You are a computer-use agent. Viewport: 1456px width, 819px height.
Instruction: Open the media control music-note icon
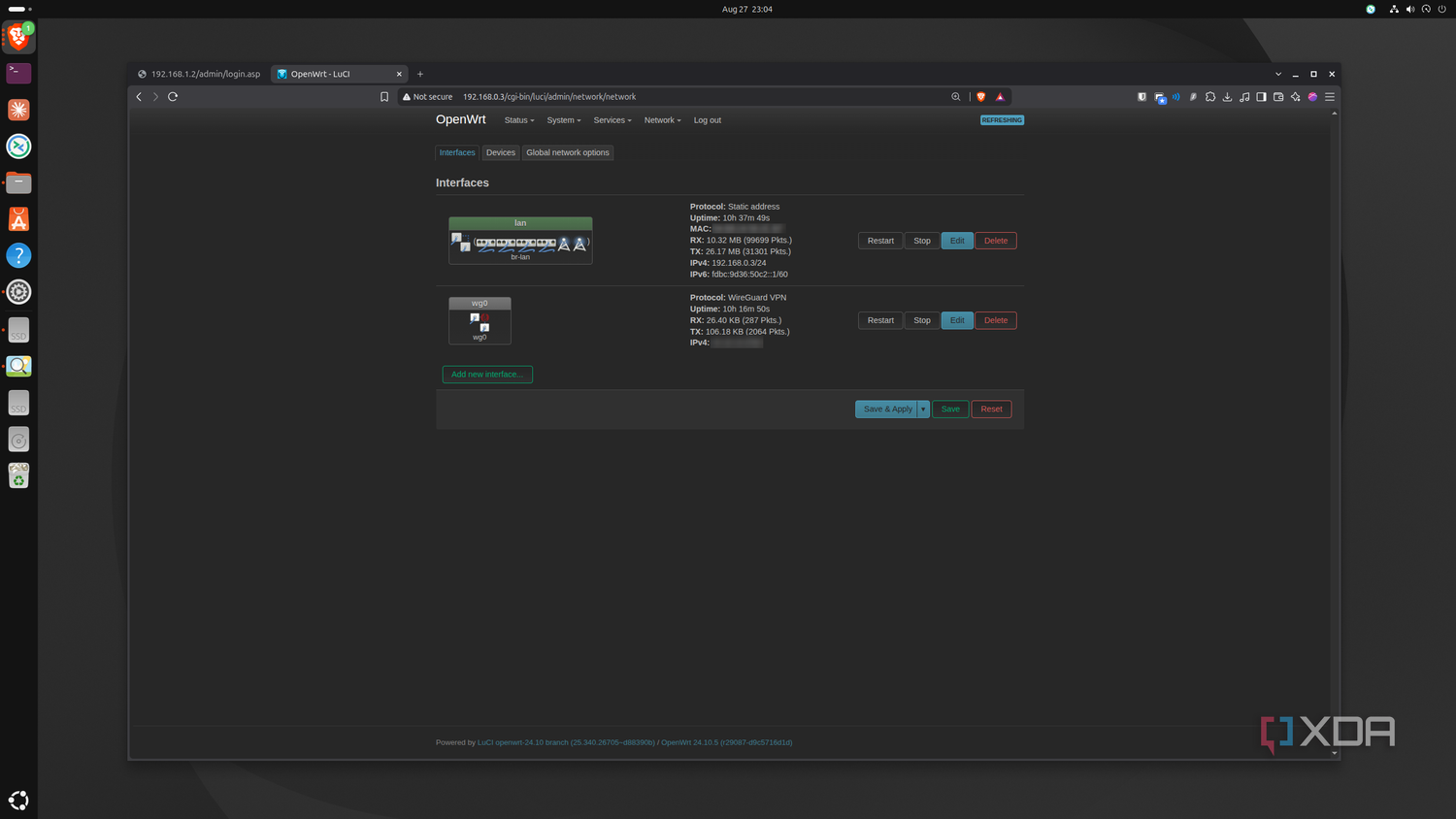pos(1244,97)
